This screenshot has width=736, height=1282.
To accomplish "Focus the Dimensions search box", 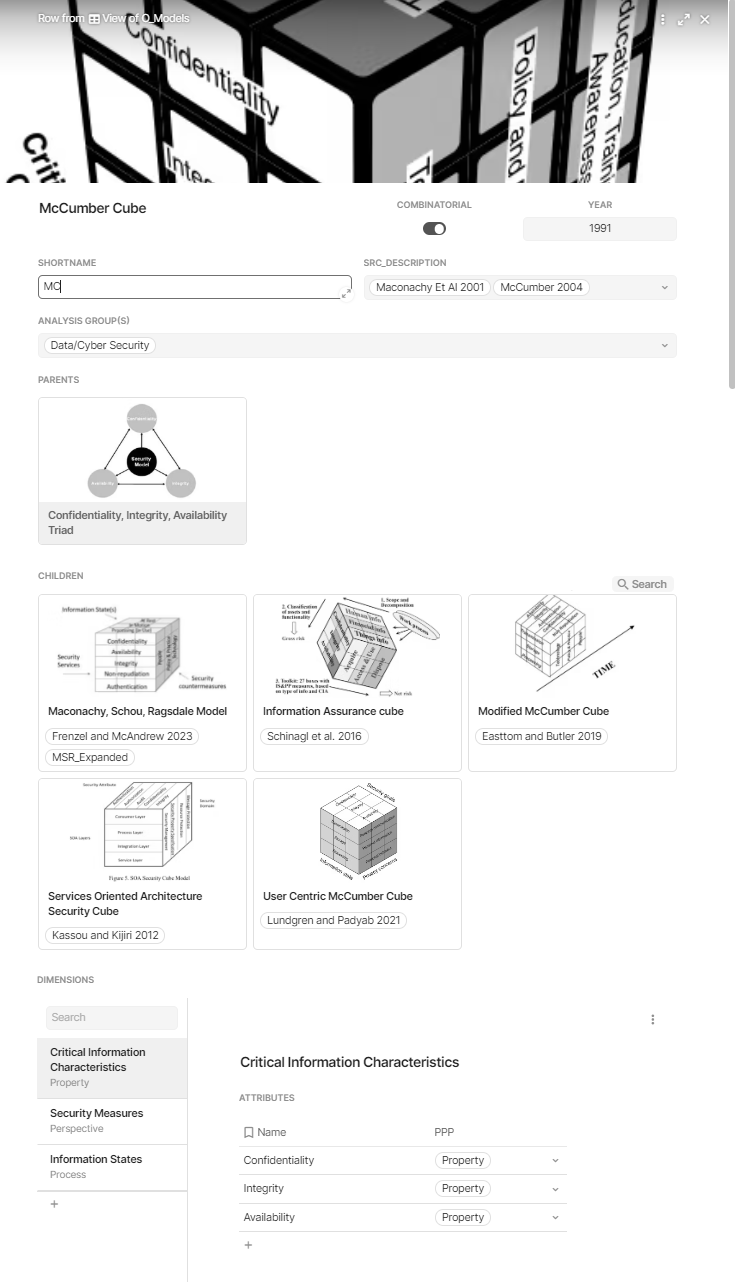I will pyautogui.click(x=112, y=1017).
